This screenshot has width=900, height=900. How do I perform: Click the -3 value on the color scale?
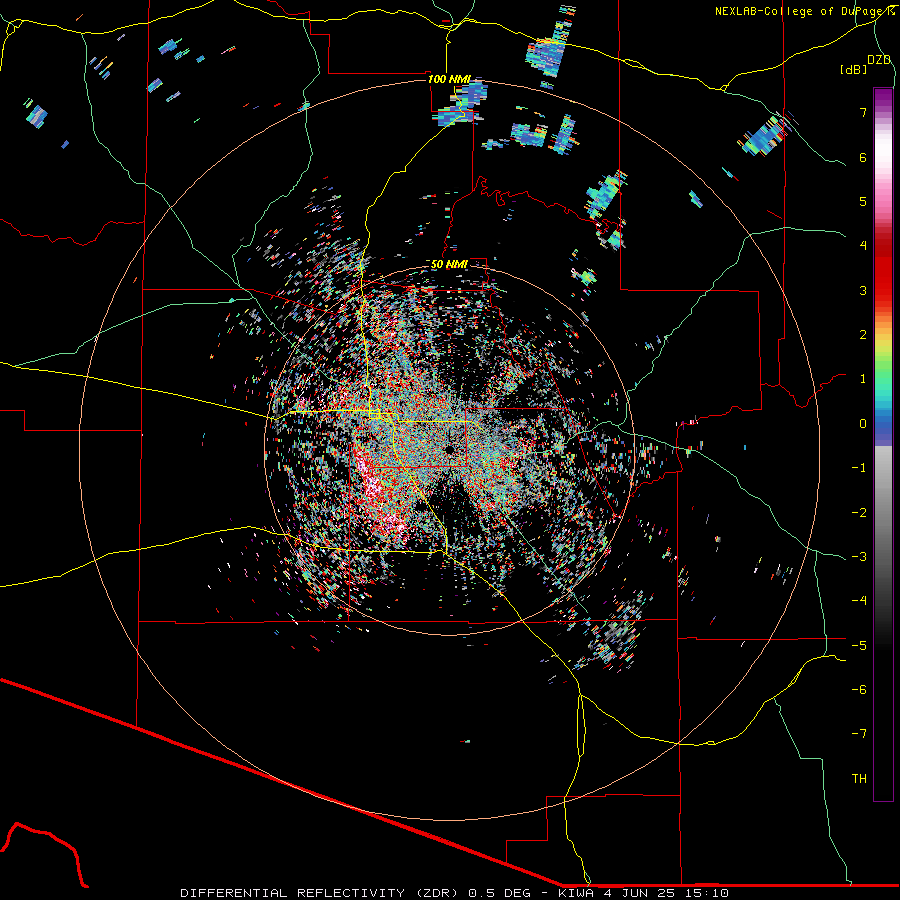pos(859,557)
